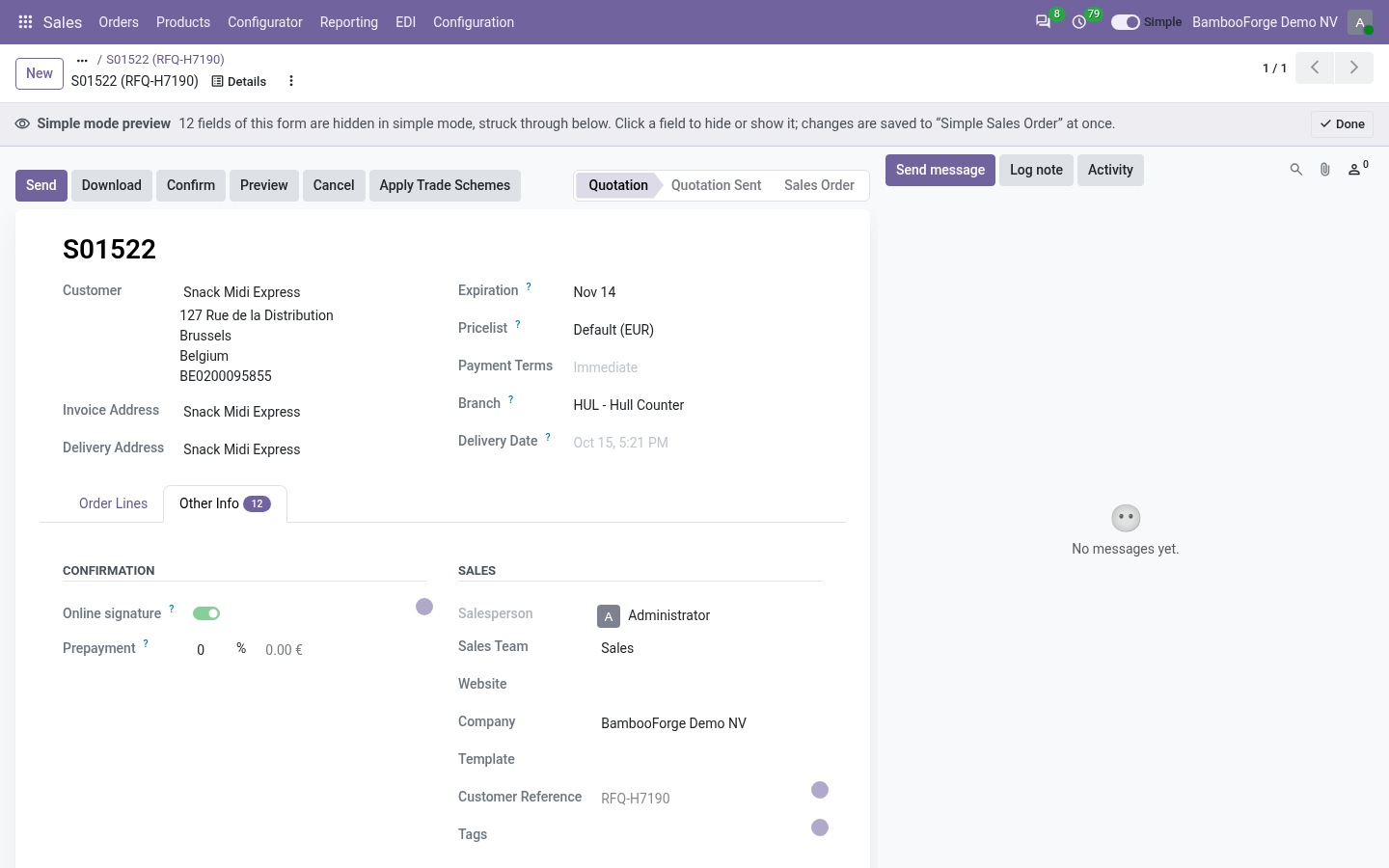Image resolution: width=1389 pixels, height=868 pixels.
Task: Open the record actions kebab menu
Action: pos(291,81)
